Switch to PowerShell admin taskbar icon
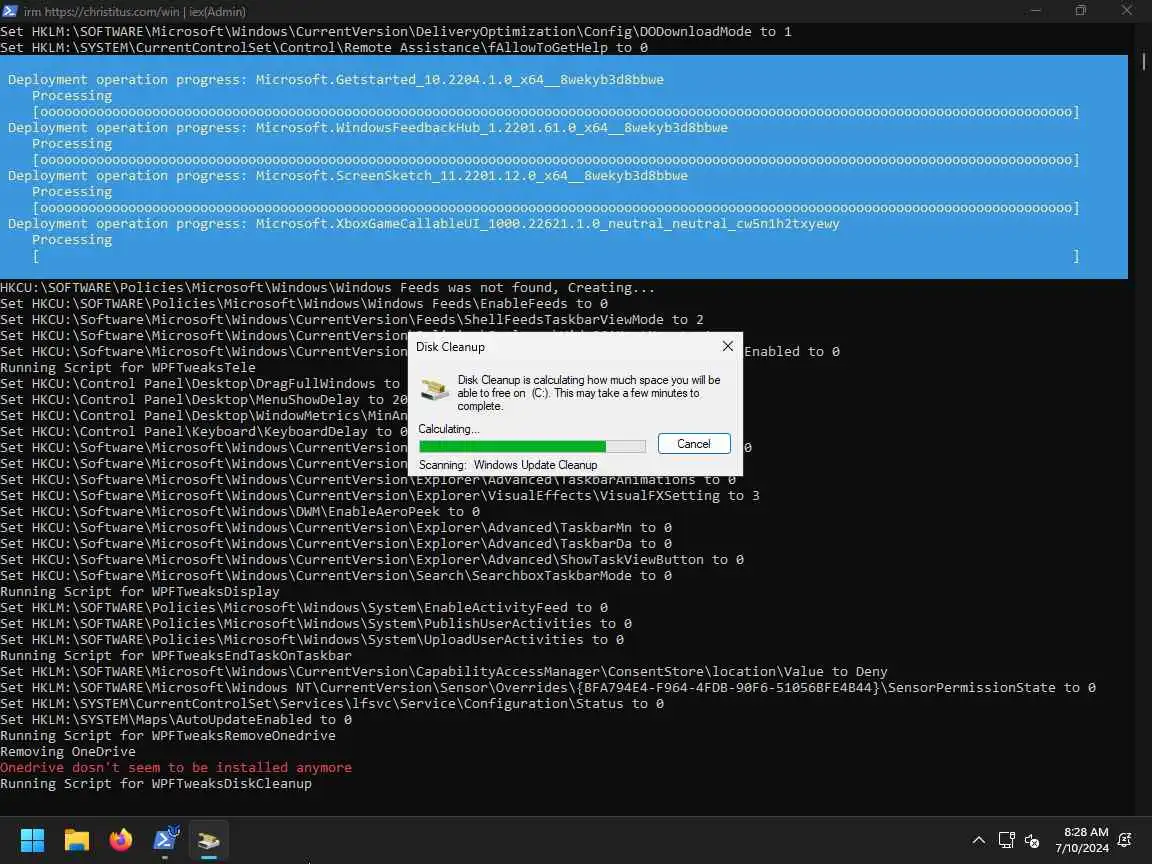 [x=165, y=840]
